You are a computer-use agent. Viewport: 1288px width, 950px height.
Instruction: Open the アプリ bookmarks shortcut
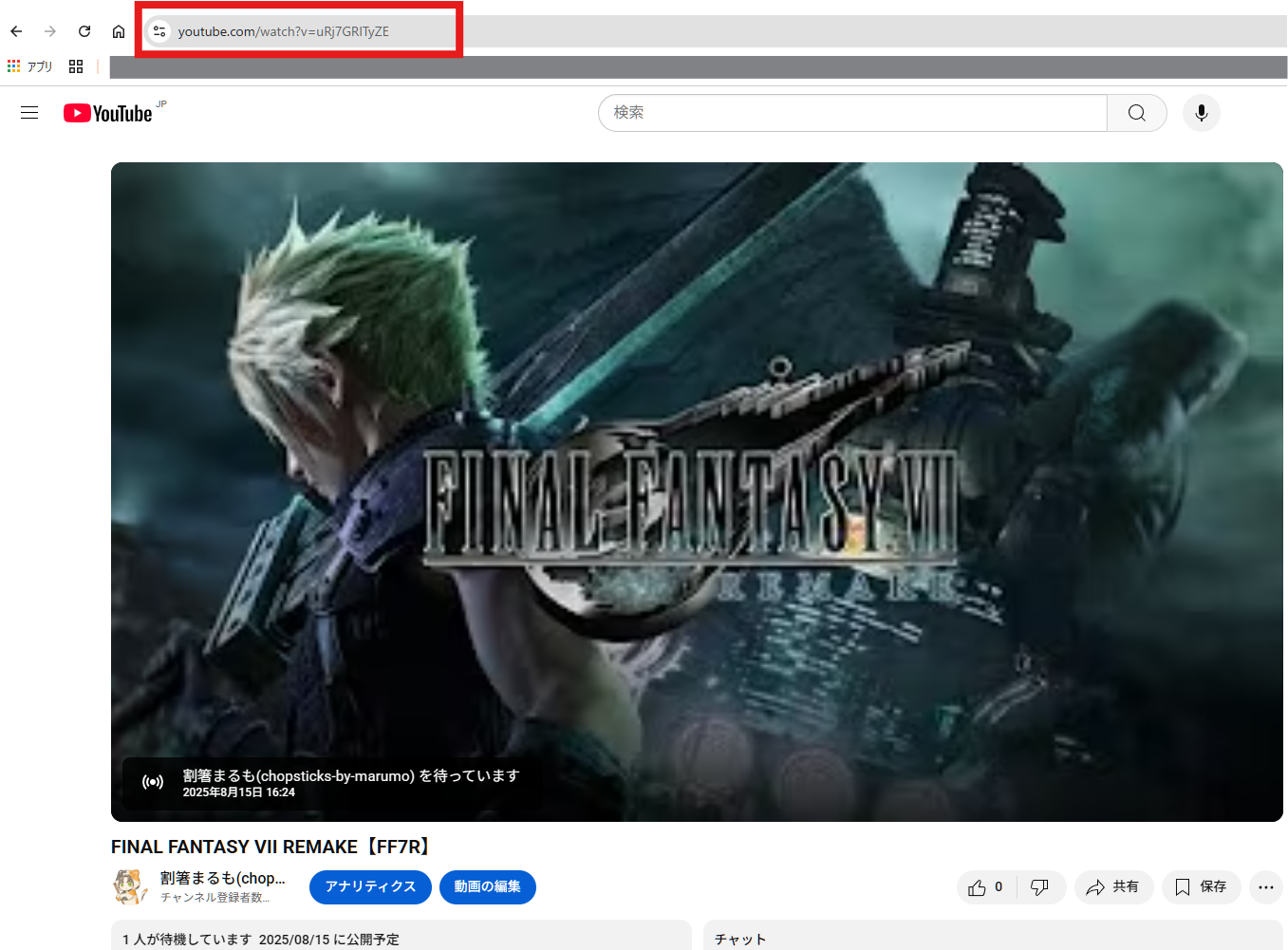pyautogui.click(x=30, y=66)
